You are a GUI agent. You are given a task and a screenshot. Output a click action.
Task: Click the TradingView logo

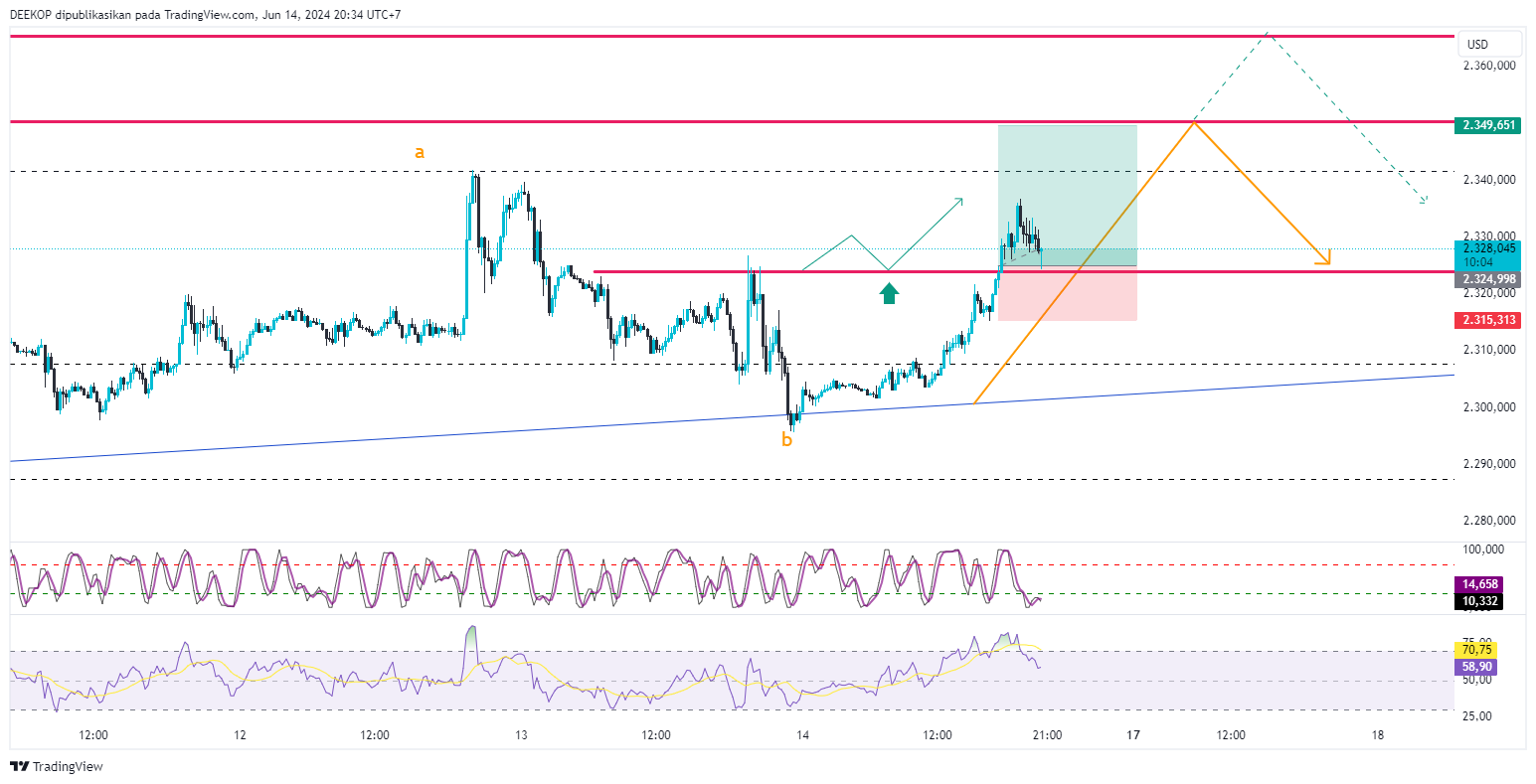[x=57, y=766]
